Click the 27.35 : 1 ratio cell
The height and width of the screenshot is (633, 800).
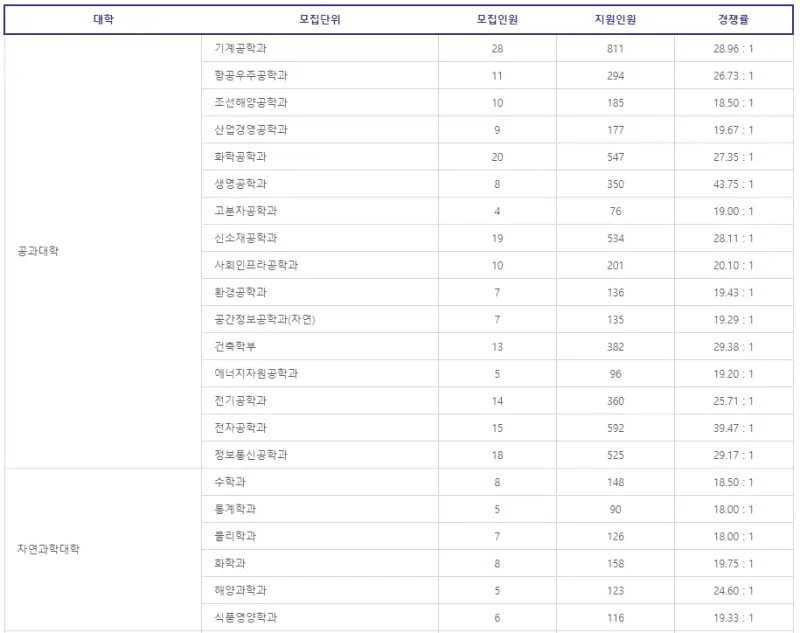(x=733, y=157)
